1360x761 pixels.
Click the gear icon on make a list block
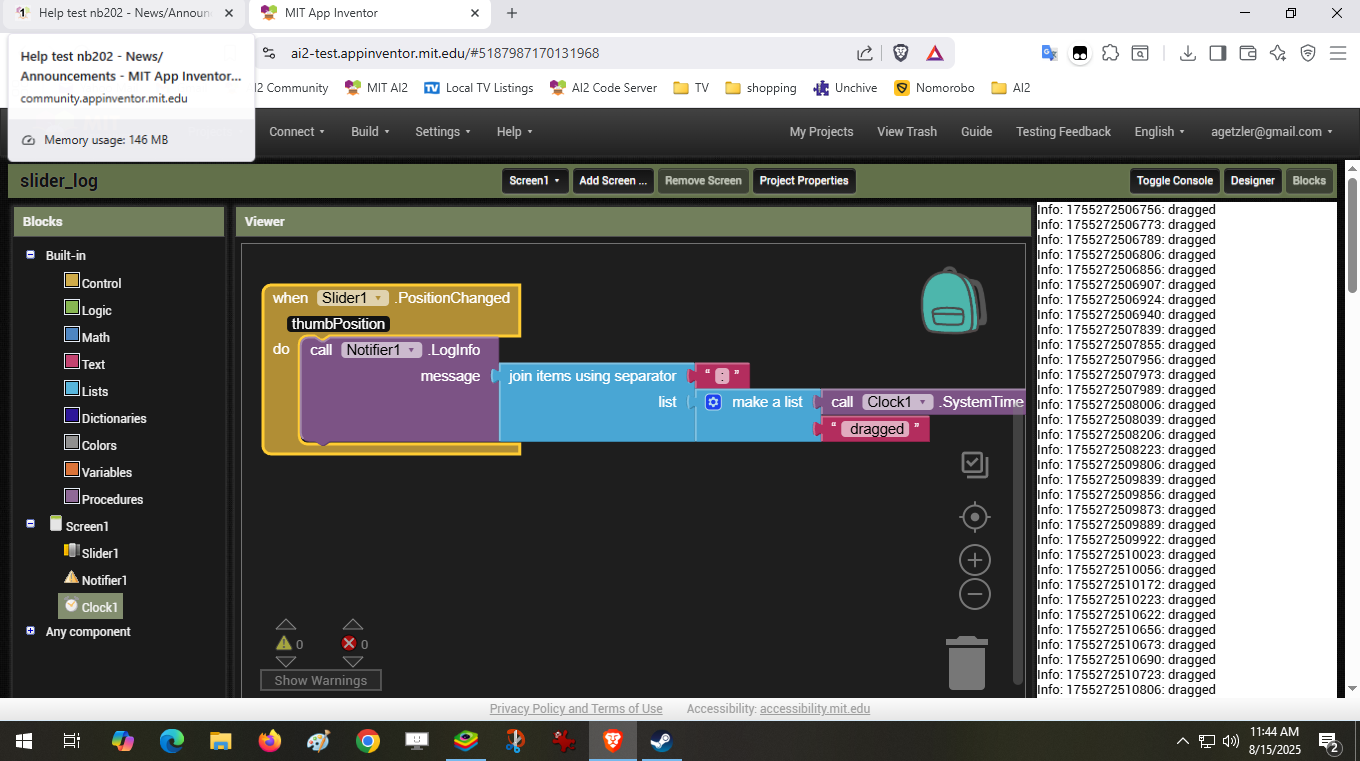713,402
